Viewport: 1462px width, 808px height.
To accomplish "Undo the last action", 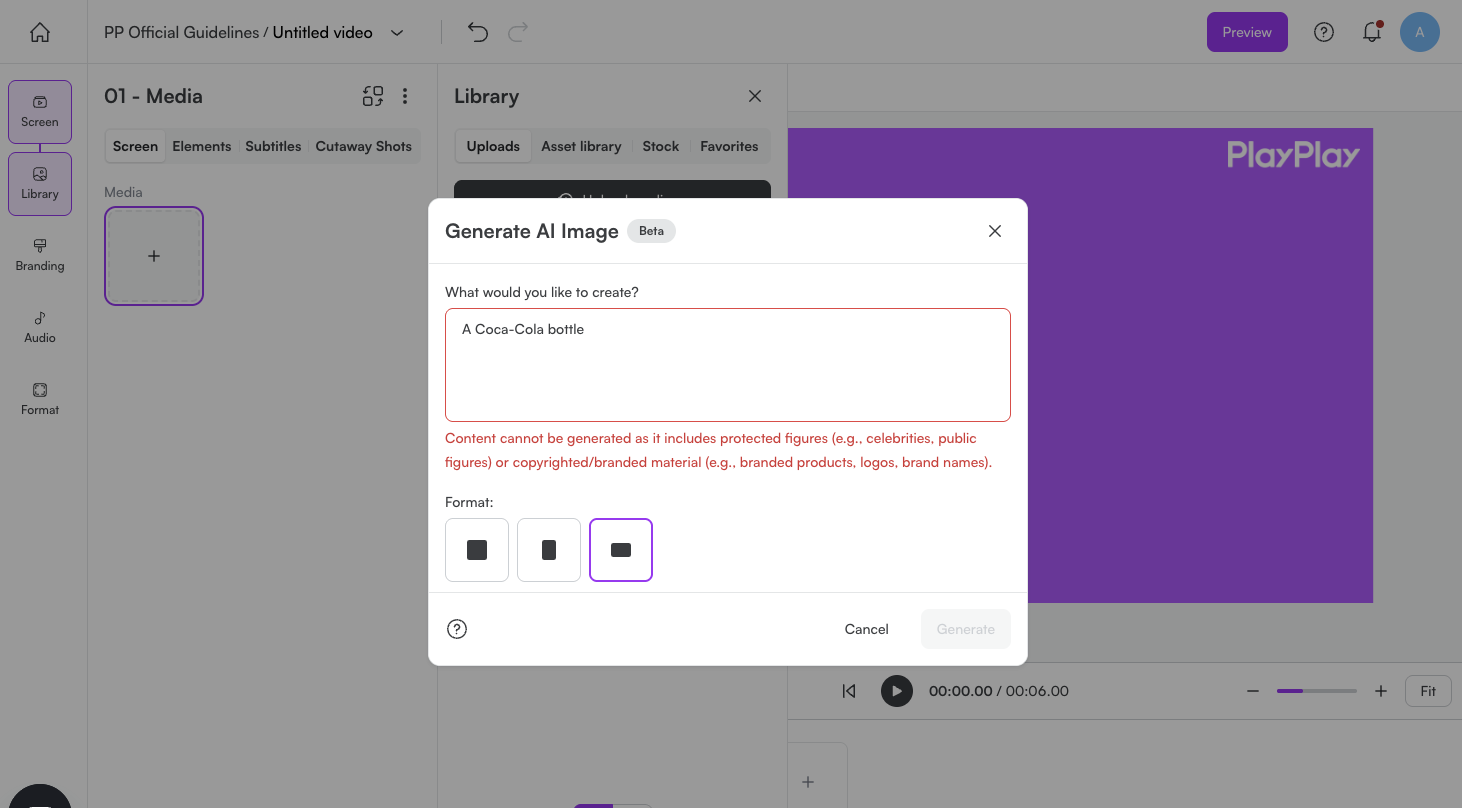I will click(478, 32).
